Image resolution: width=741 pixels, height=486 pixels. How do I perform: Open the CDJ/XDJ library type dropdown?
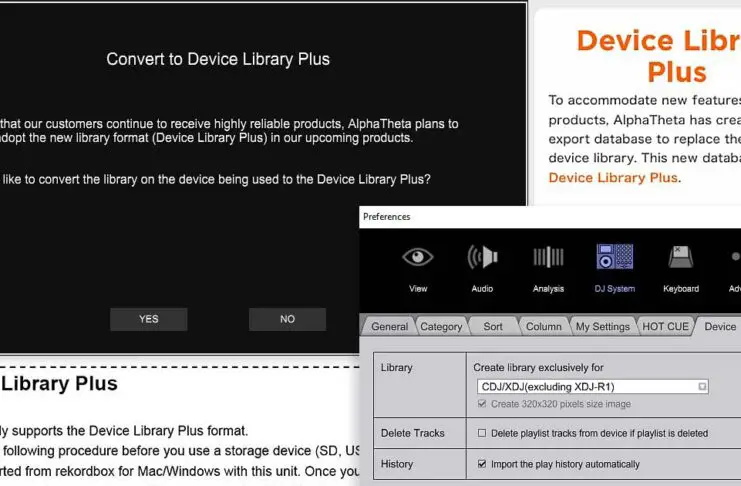pos(593,387)
